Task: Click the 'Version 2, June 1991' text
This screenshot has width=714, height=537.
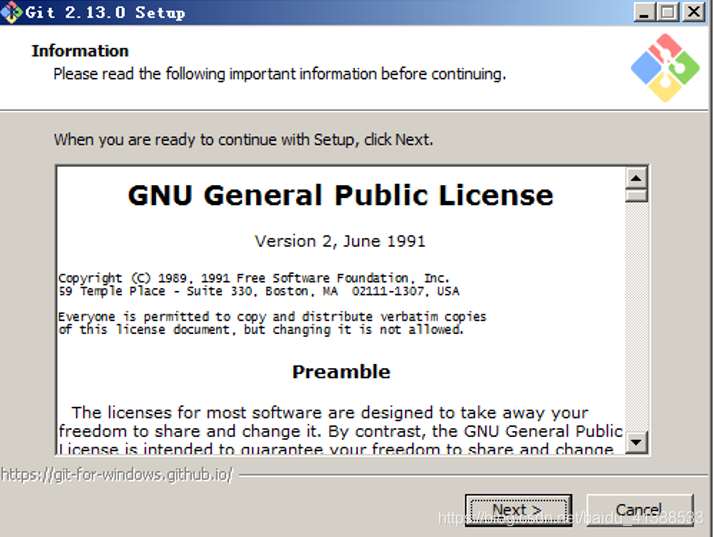Action: (x=340, y=241)
